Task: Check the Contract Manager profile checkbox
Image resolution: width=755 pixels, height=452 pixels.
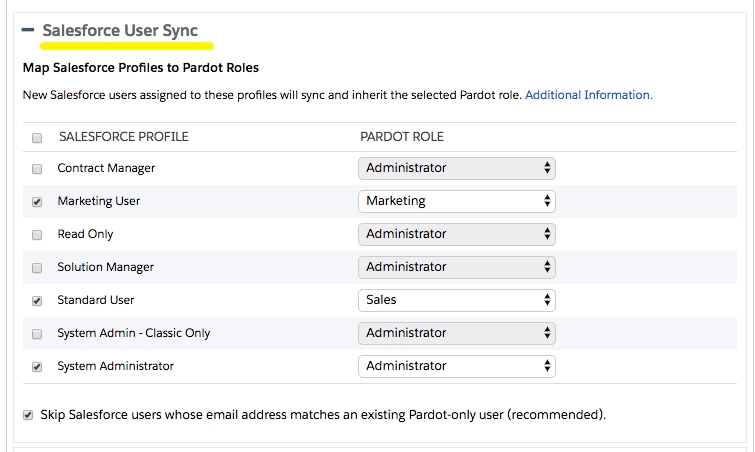Action: pyautogui.click(x=37, y=169)
